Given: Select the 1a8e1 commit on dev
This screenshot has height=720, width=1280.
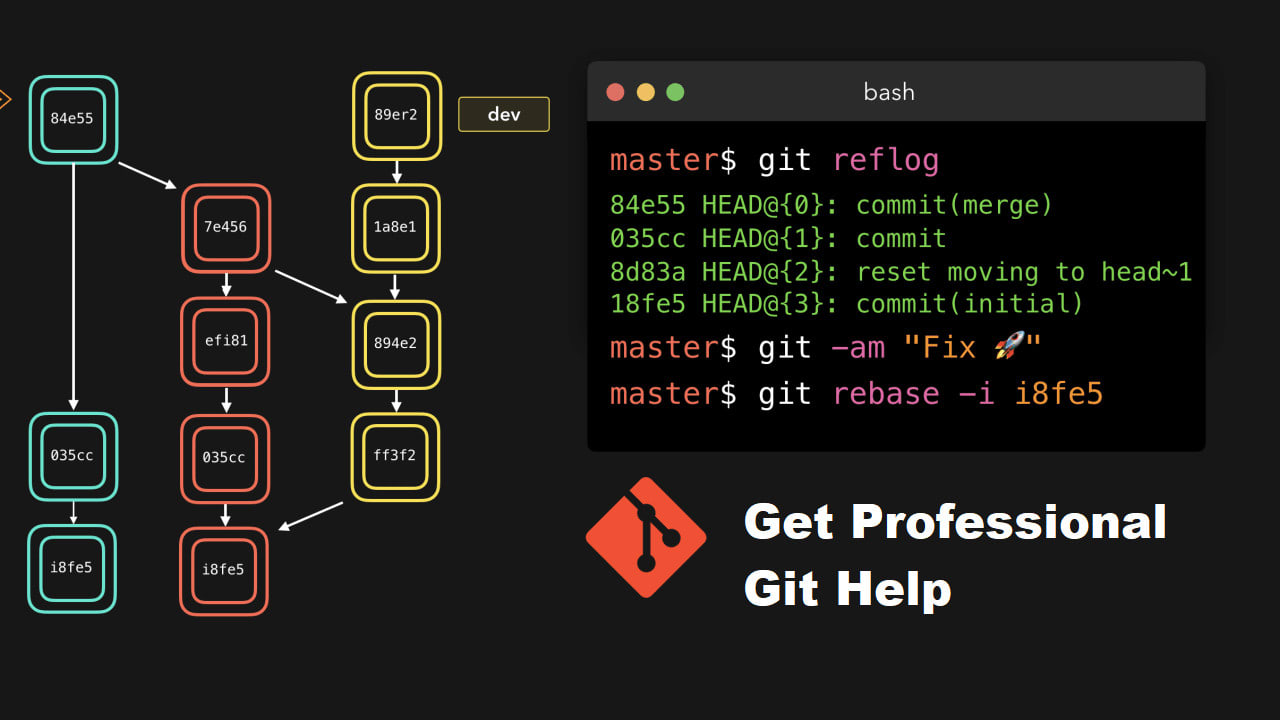Looking at the screenshot, I should [x=396, y=228].
